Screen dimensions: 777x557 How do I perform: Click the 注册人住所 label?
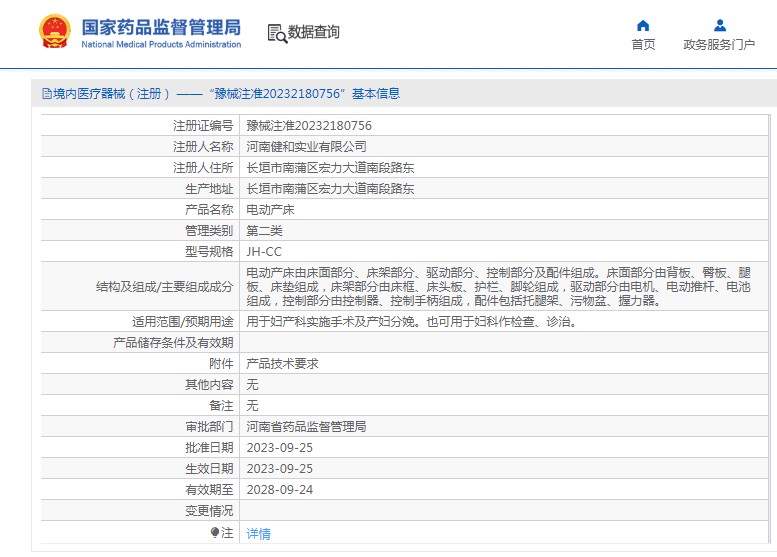point(203,167)
